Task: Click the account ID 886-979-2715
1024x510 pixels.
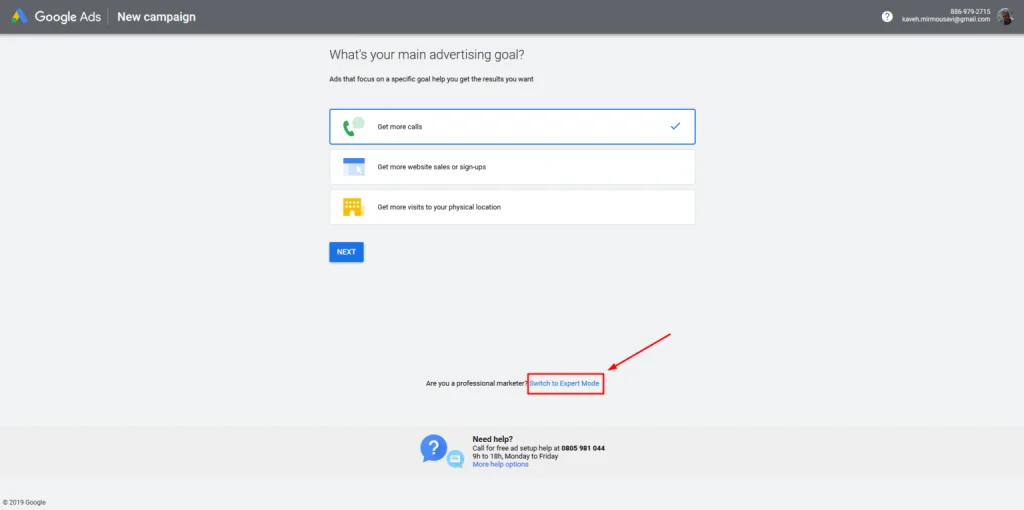Action: 970,12
